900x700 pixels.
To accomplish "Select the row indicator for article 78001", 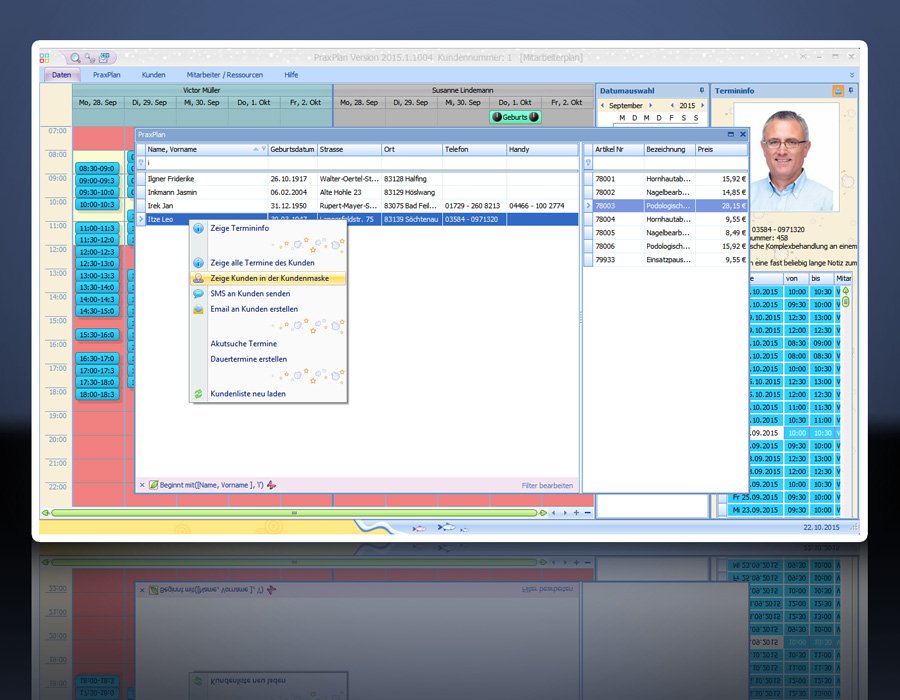I will tap(588, 179).
